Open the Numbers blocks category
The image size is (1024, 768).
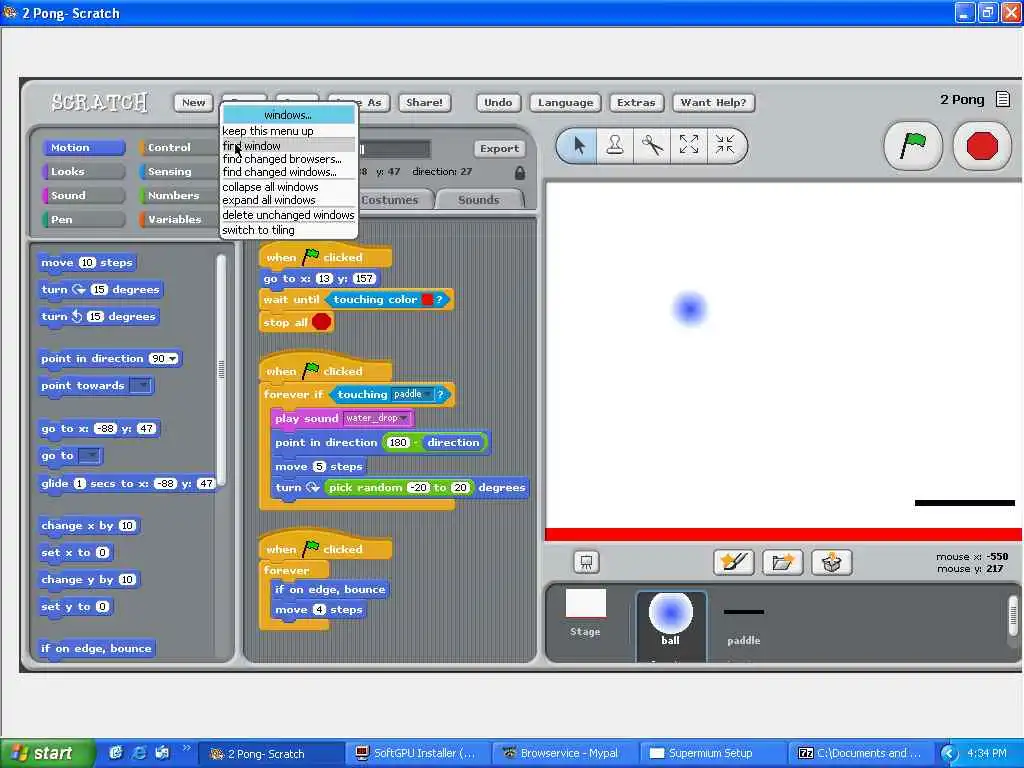pos(179,196)
